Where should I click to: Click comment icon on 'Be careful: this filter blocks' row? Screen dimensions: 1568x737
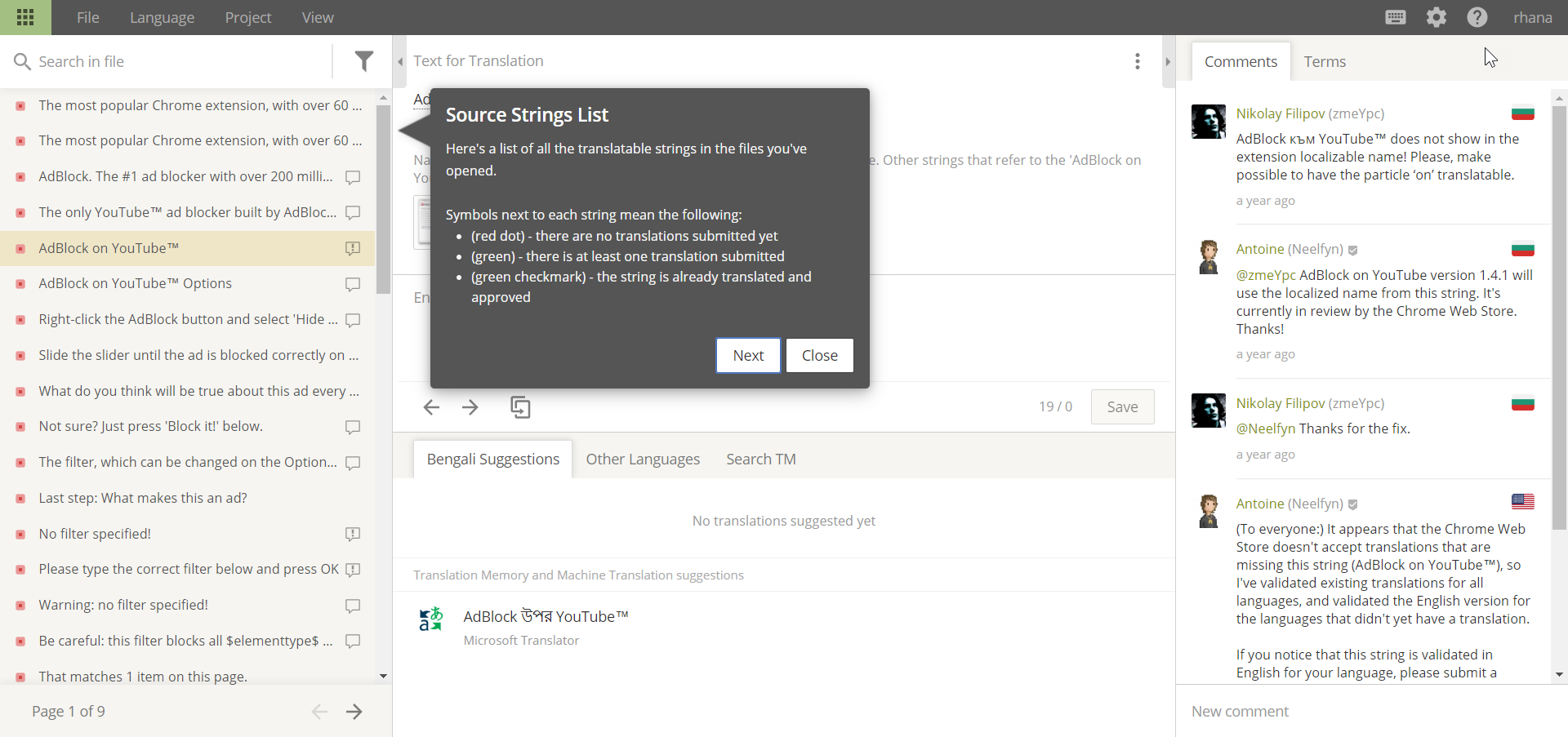[x=353, y=641]
